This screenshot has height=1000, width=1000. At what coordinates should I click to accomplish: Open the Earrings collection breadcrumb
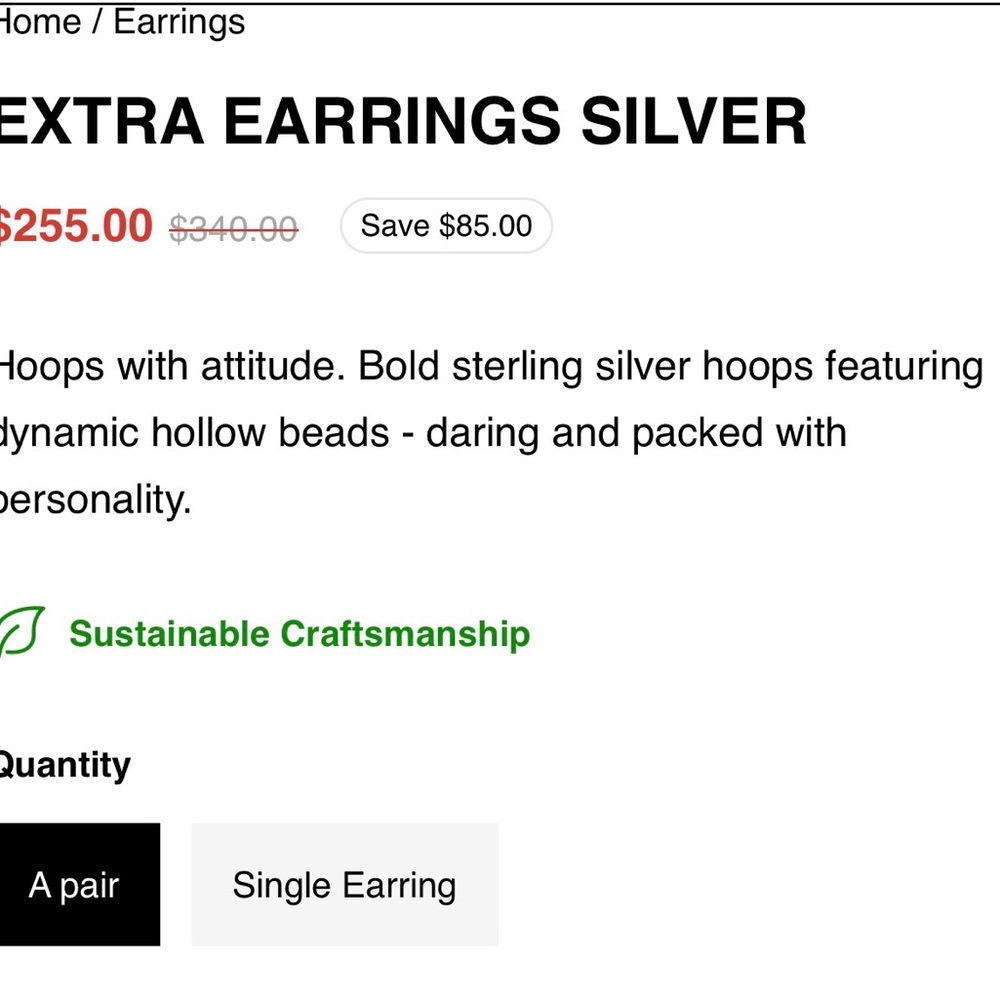[x=180, y=20]
